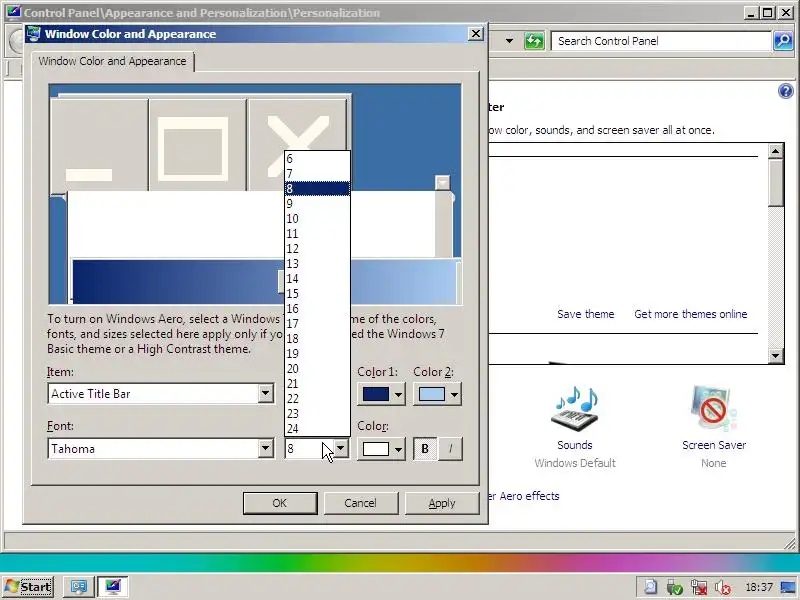800x600 pixels.
Task: Click the Show desktop button icon
Action: click(788, 587)
